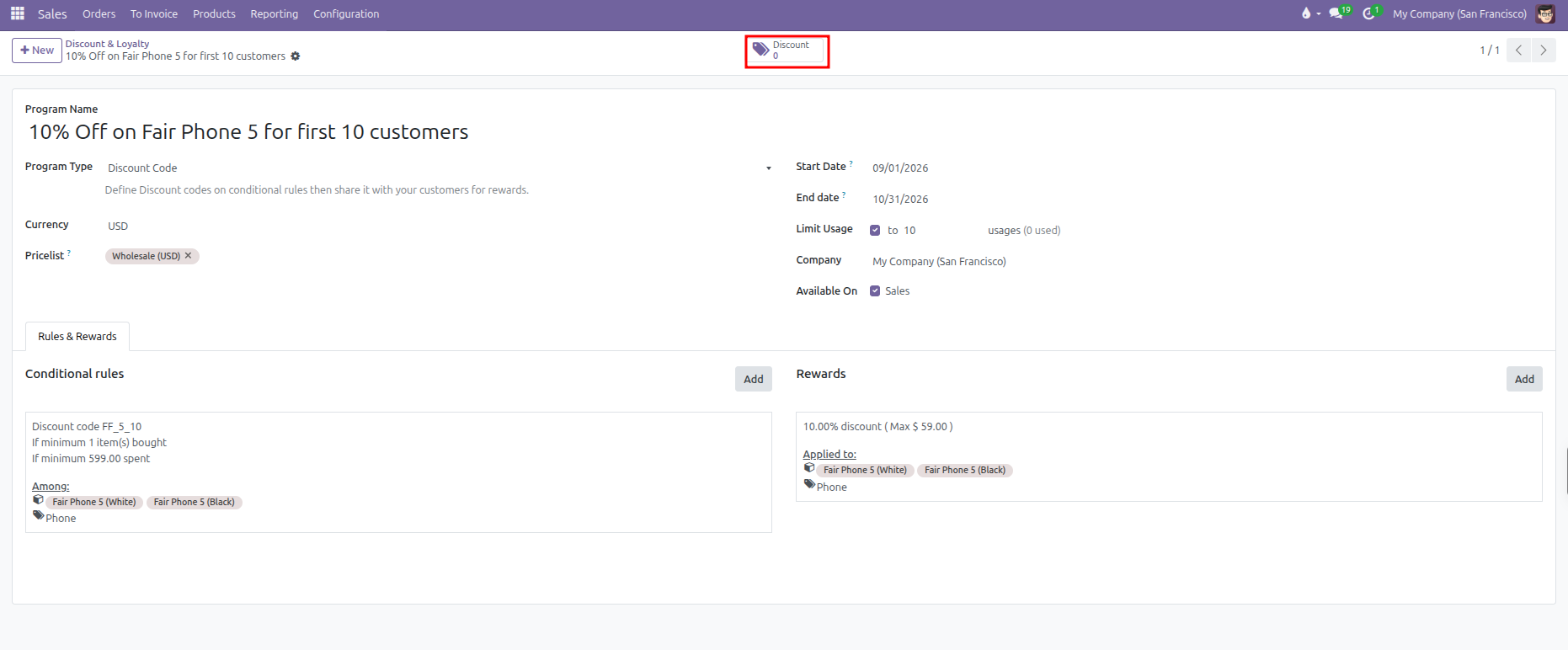1568x650 pixels.
Task: Open the apps grid menu icon
Action: pos(18,13)
